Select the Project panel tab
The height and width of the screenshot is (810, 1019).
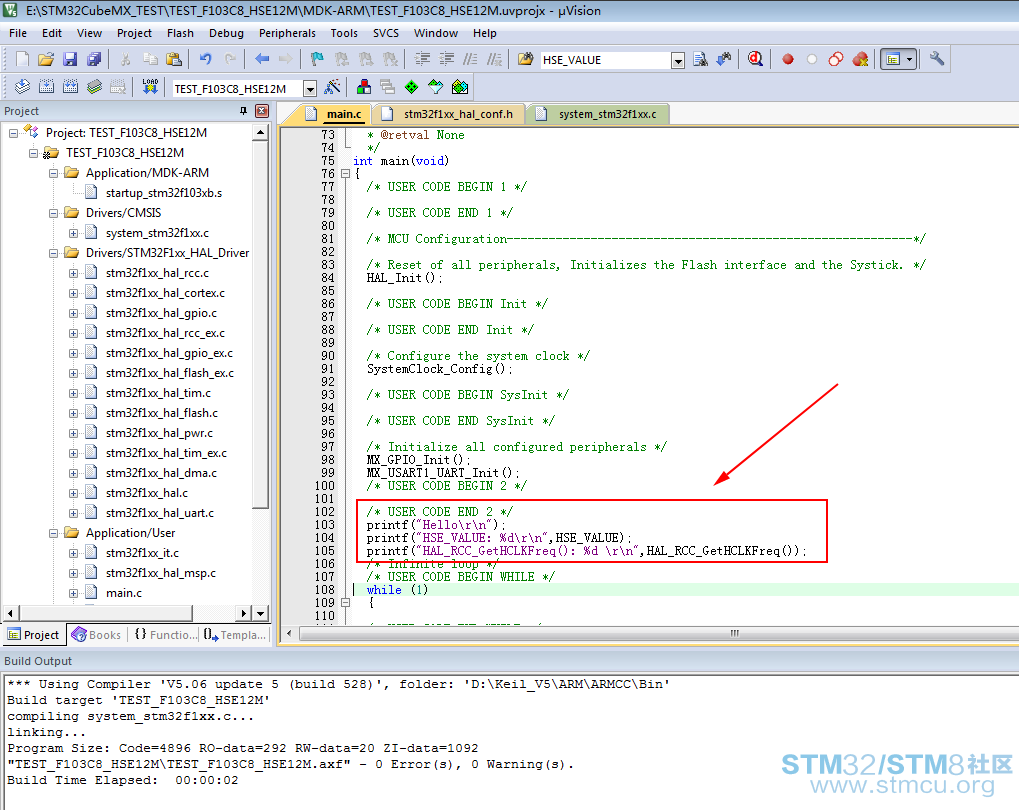tap(34, 635)
